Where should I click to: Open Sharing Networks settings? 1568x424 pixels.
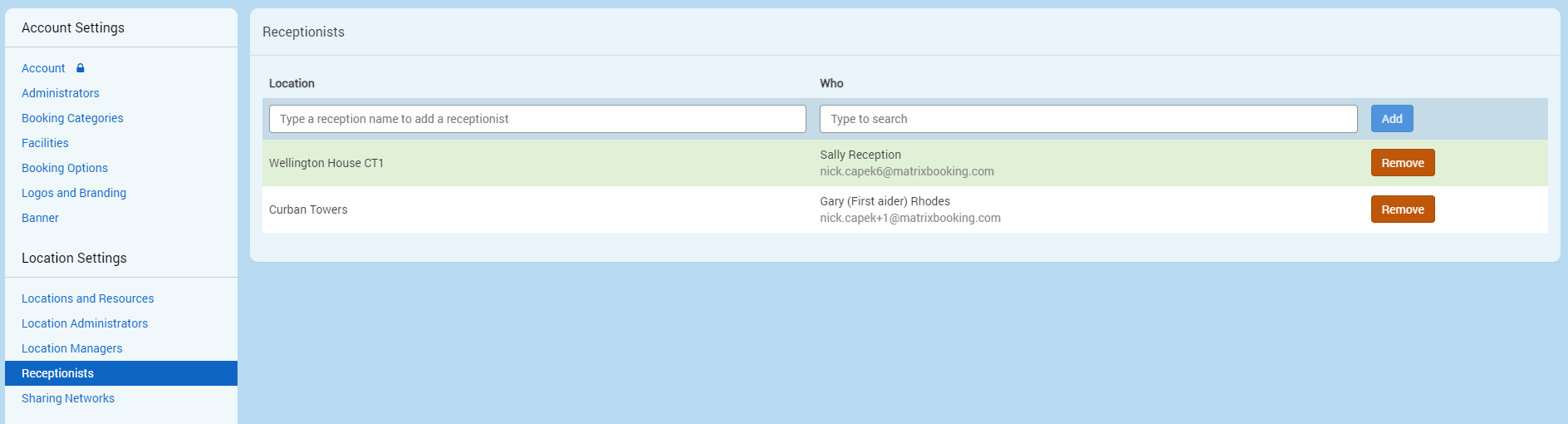click(x=68, y=398)
